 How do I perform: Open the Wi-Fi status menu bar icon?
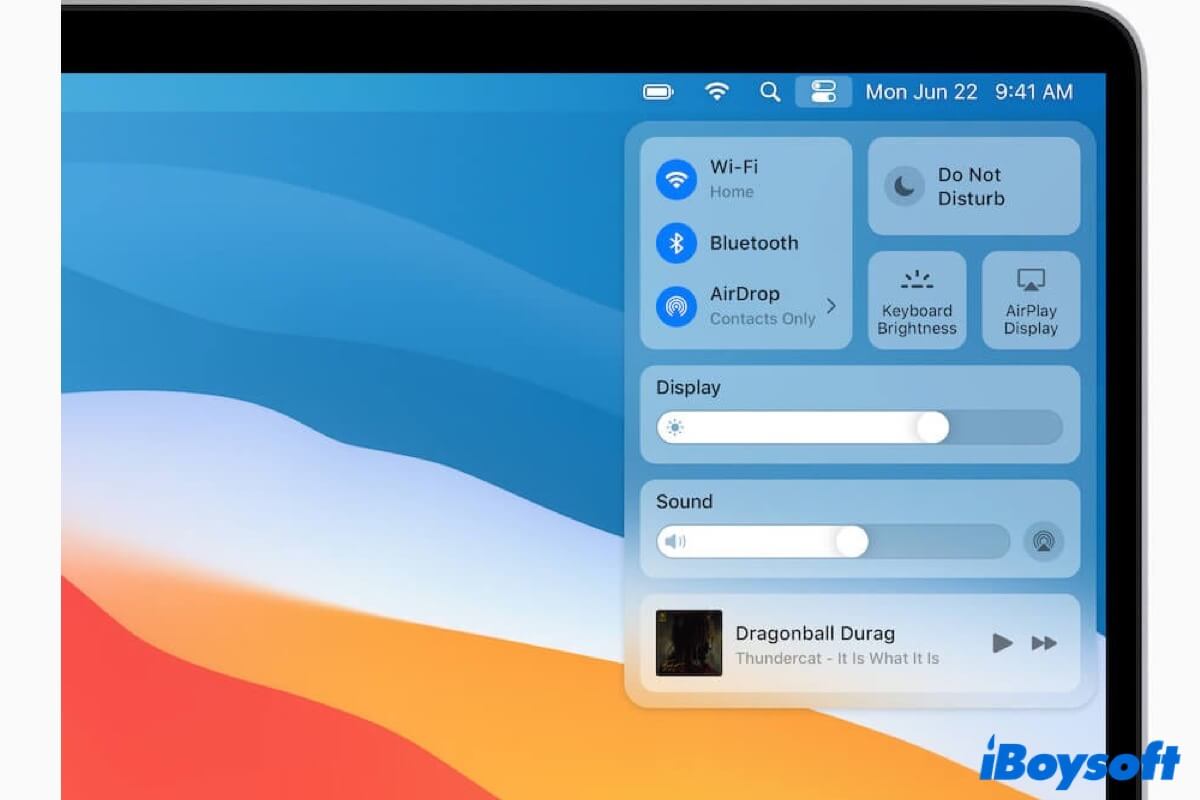[x=716, y=92]
